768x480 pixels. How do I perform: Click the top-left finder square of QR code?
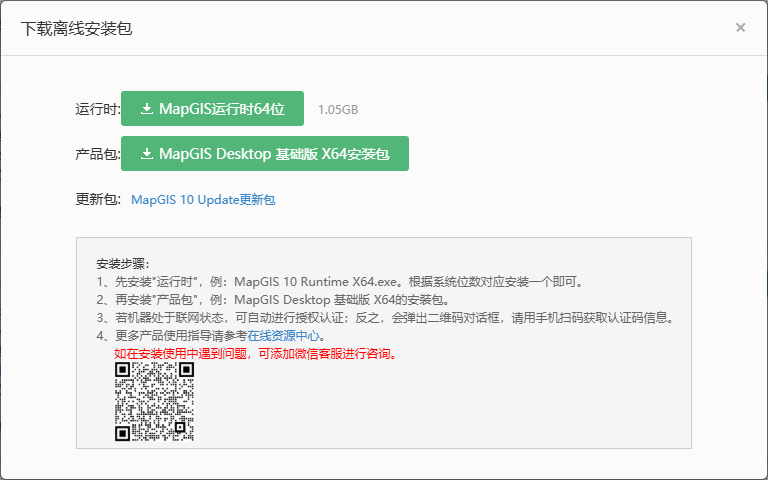tap(122, 370)
